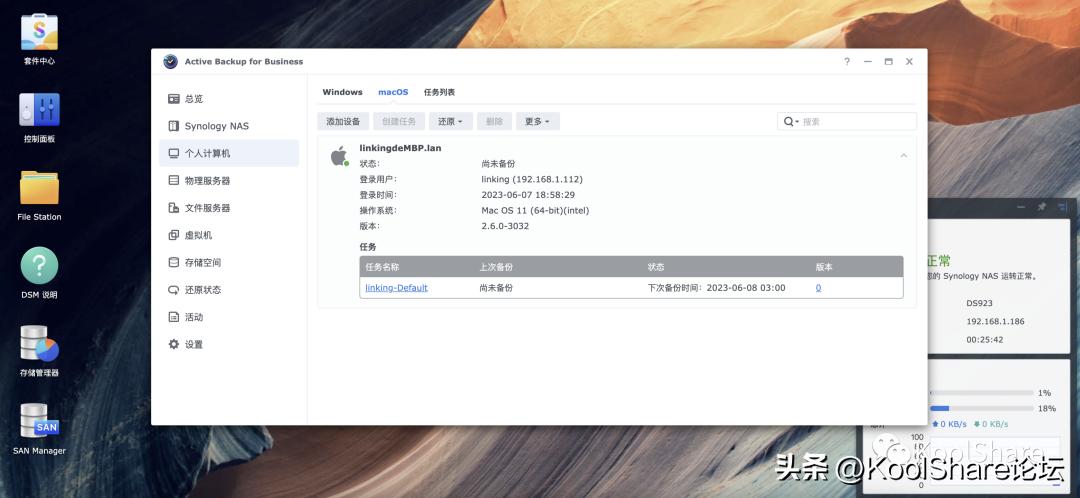Open the 控制面板 desktop icon
Screen dimensions: 1080x498
pyautogui.click(x=39, y=110)
